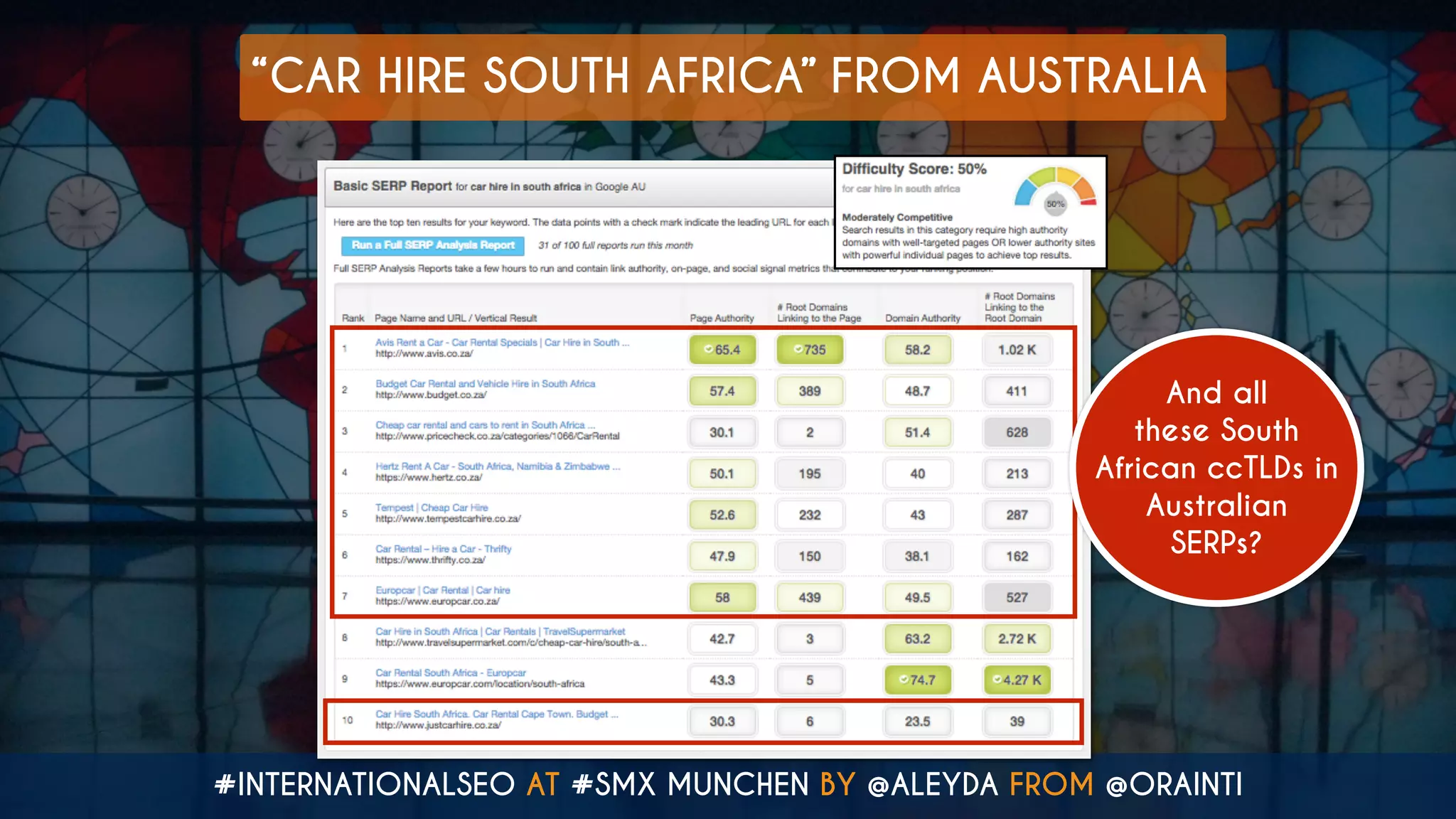Select the Rank column header

353,318
